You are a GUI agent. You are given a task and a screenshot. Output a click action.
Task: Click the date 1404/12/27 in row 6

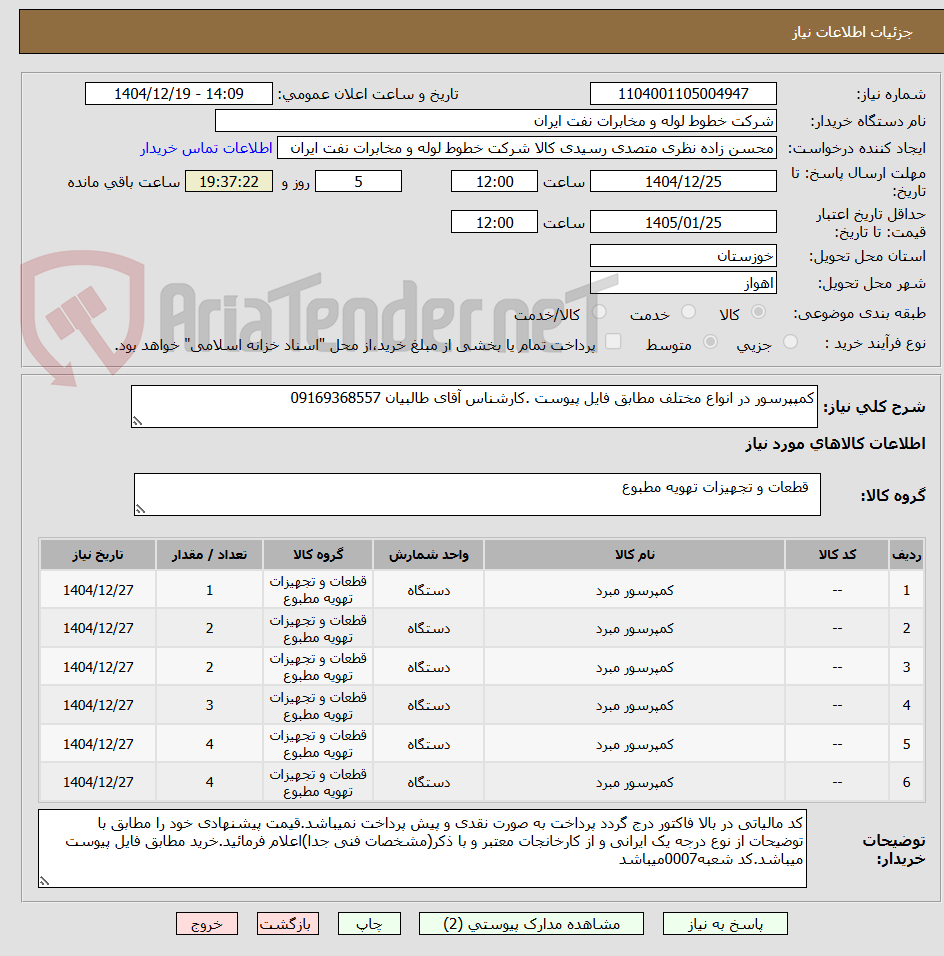[x=98, y=782]
